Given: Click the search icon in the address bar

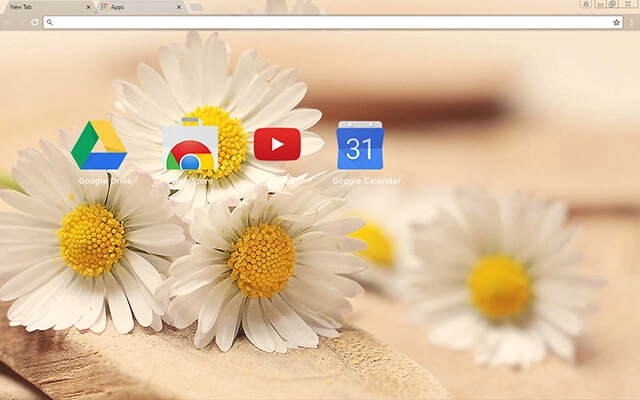Looking at the screenshot, I should (x=49, y=22).
